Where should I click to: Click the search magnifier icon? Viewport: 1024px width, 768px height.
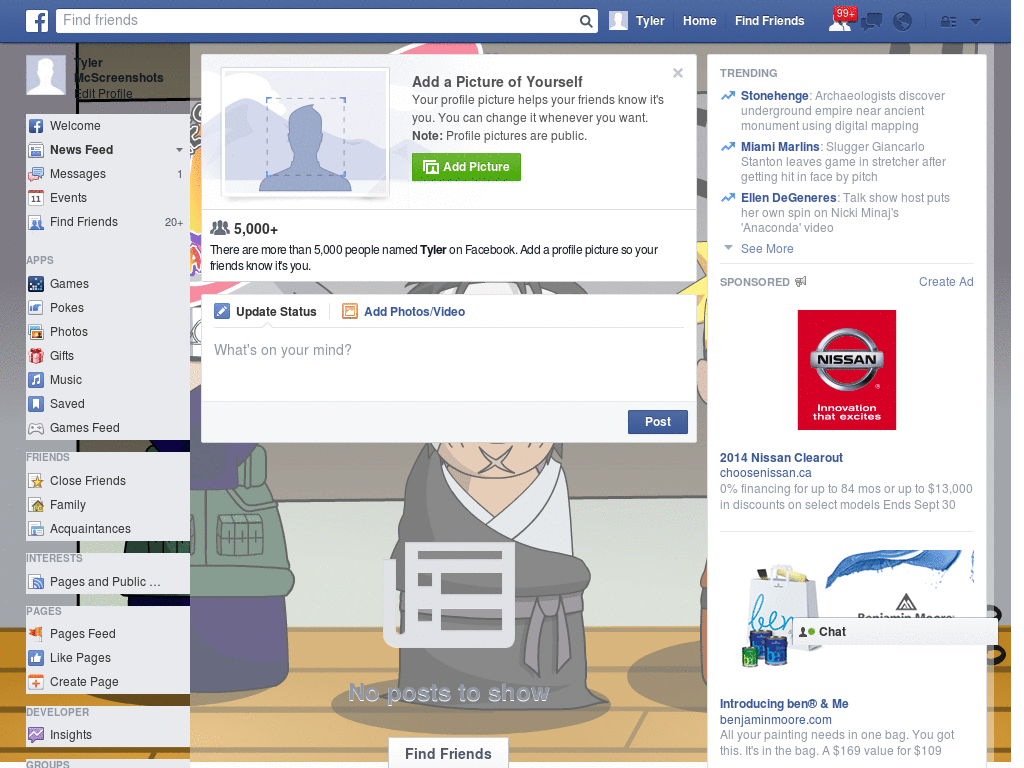click(586, 21)
